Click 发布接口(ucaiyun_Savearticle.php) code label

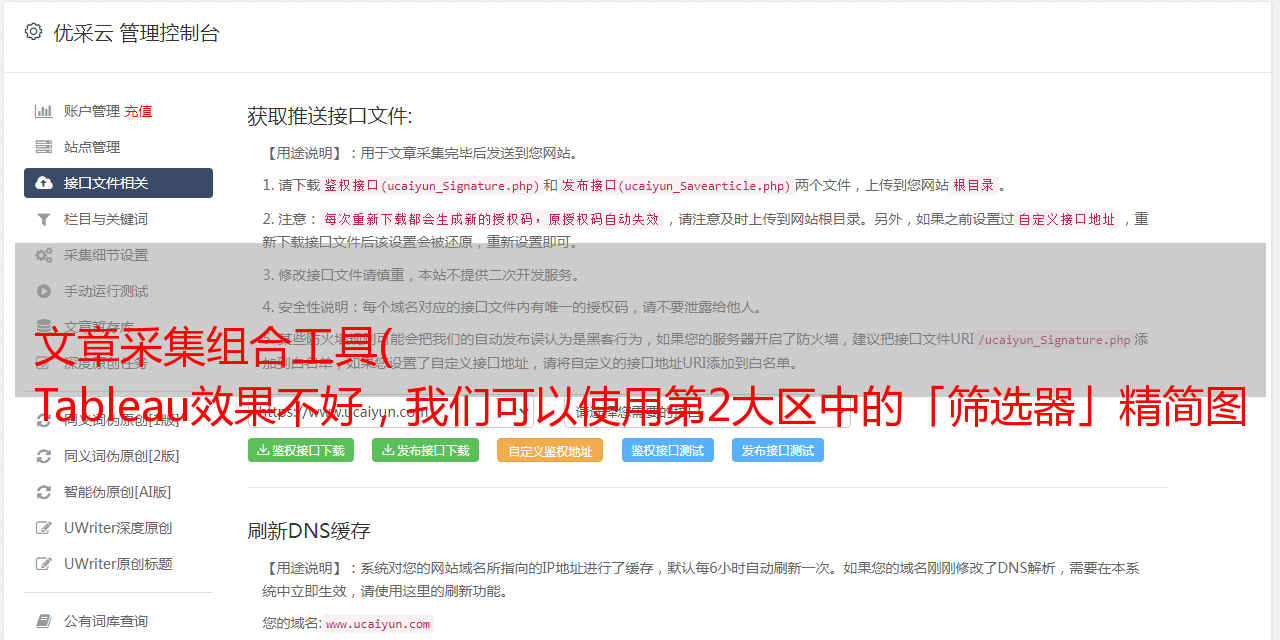pos(676,185)
